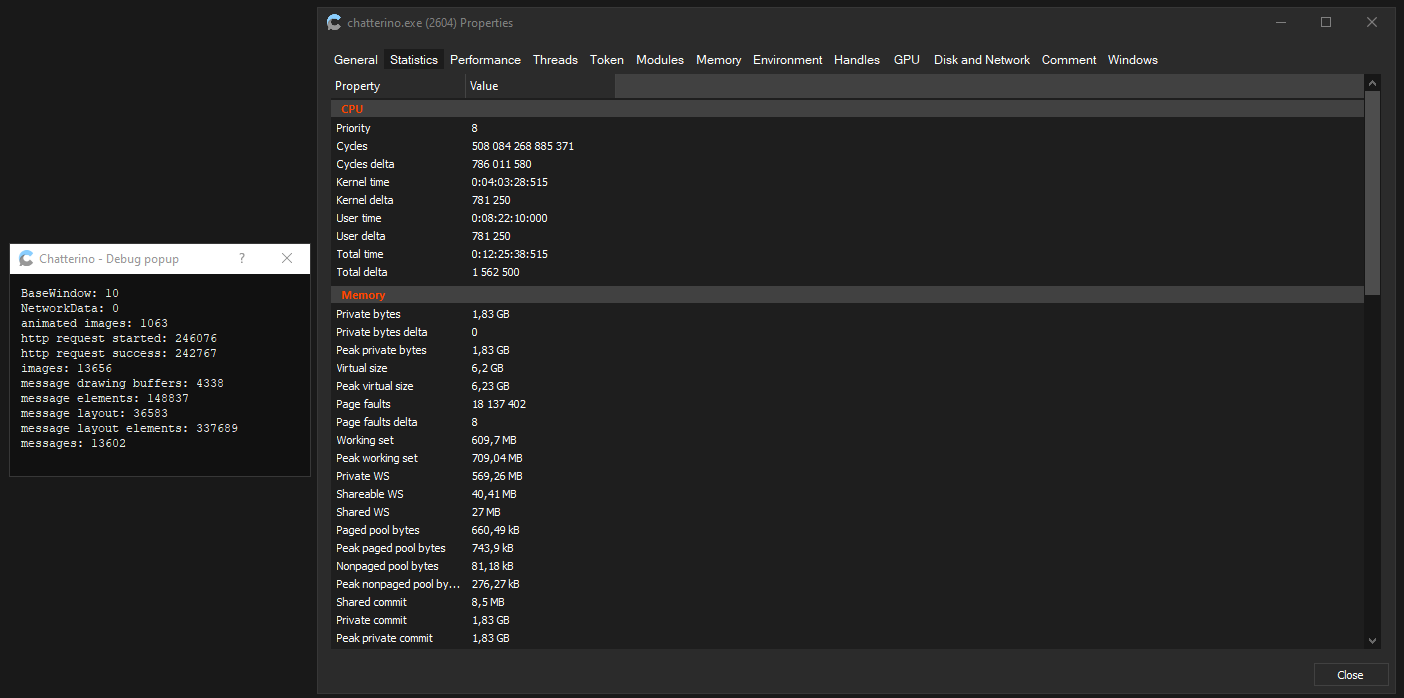The image size is (1404, 698).
Task: Select the Kernel time row
Action: point(847,182)
